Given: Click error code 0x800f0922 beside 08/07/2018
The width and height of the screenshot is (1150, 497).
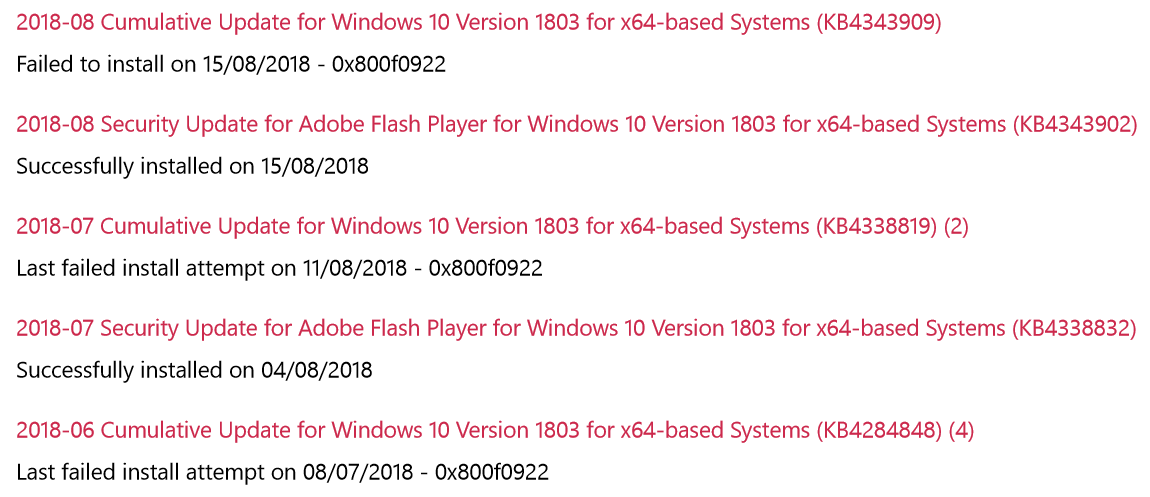Looking at the screenshot, I should 492,472.
